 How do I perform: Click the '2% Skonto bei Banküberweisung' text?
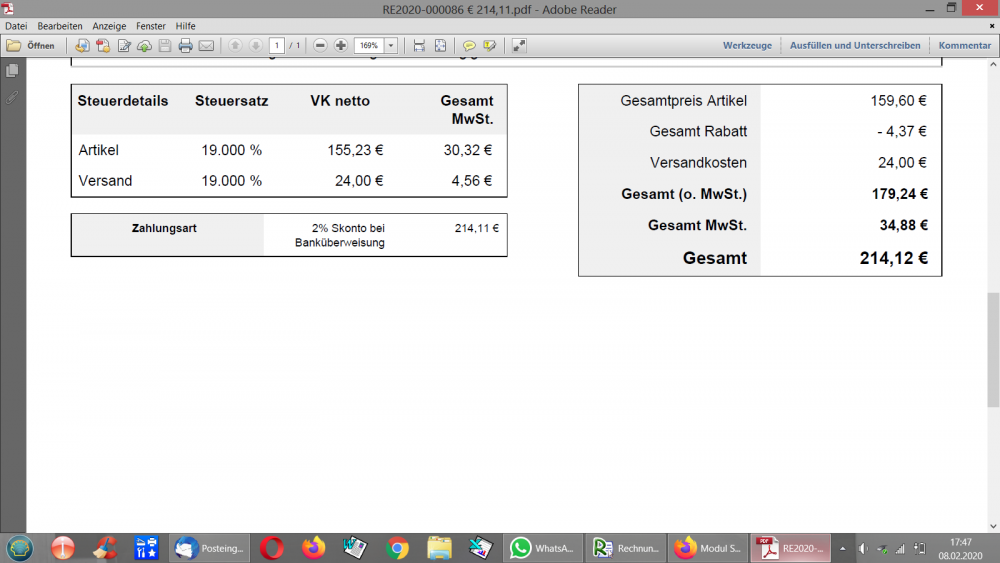(340, 235)
